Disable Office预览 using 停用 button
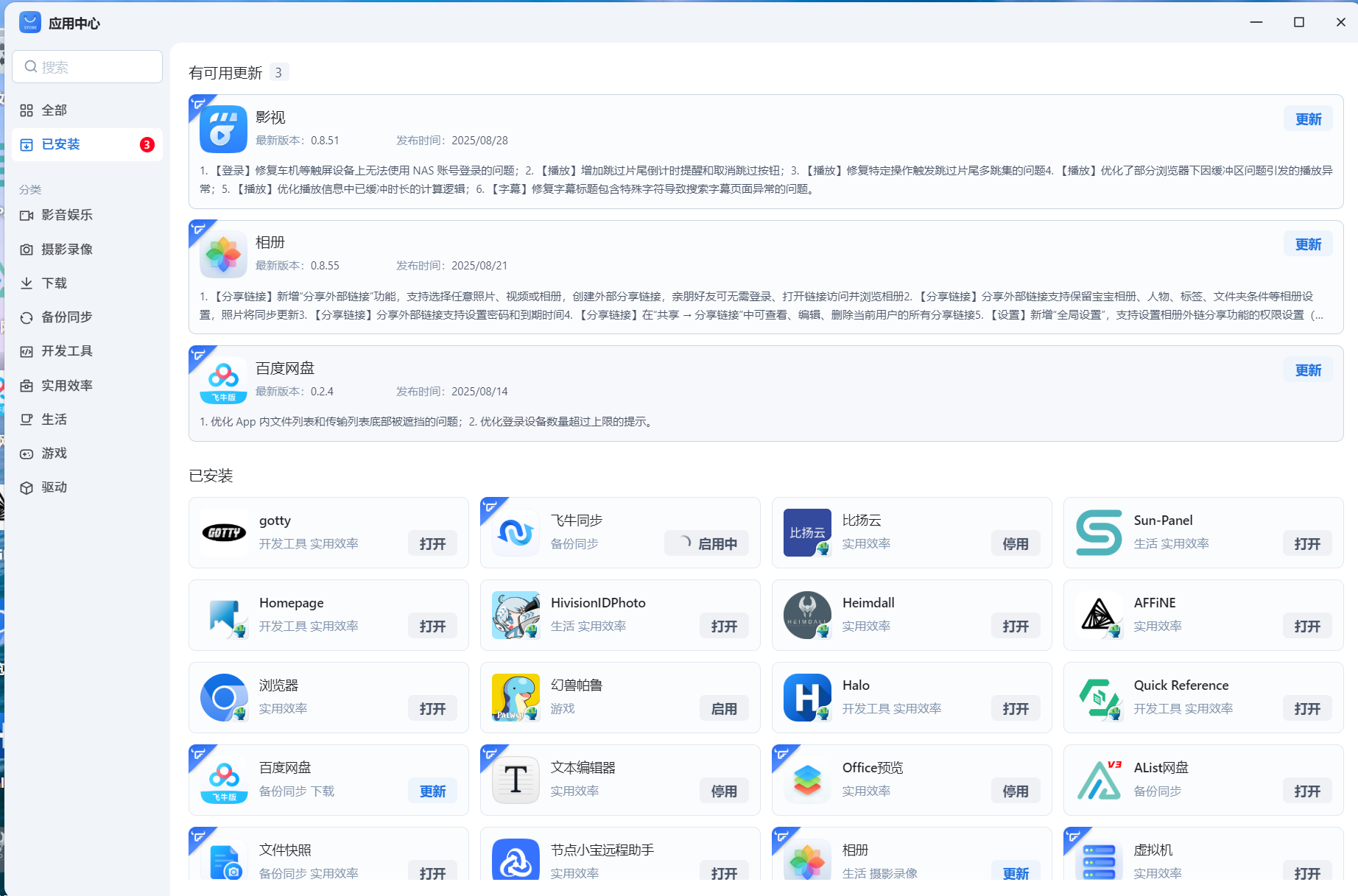 click(1016, 791)
